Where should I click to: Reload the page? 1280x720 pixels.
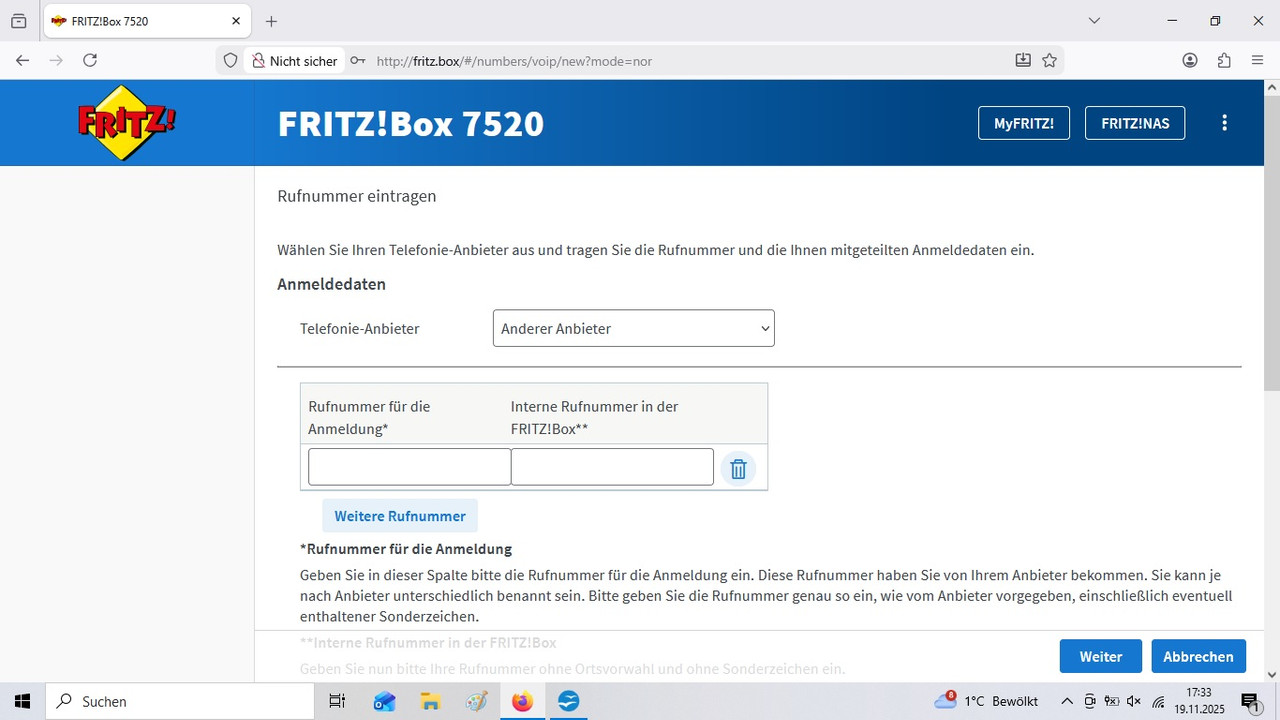90,60
